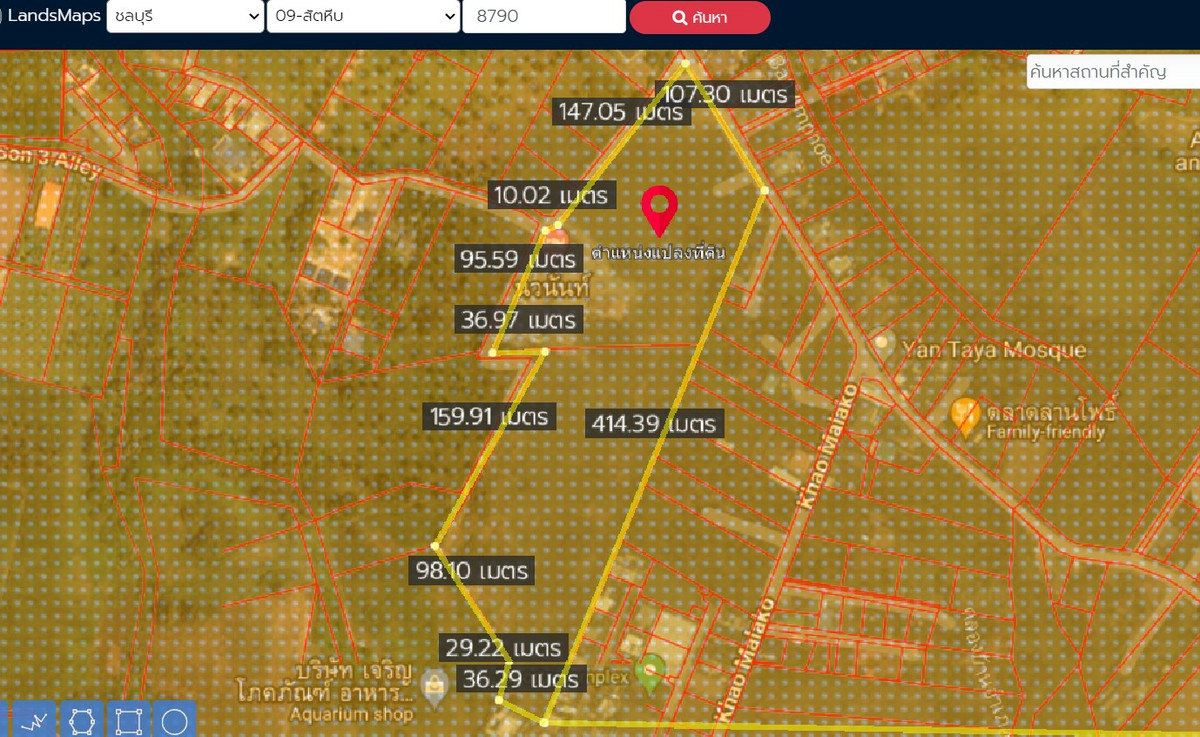The width and height of the screenshot is (1200, 737).
Task: Click the 98.10 เมตร measurement label
Action: (472, 570)
